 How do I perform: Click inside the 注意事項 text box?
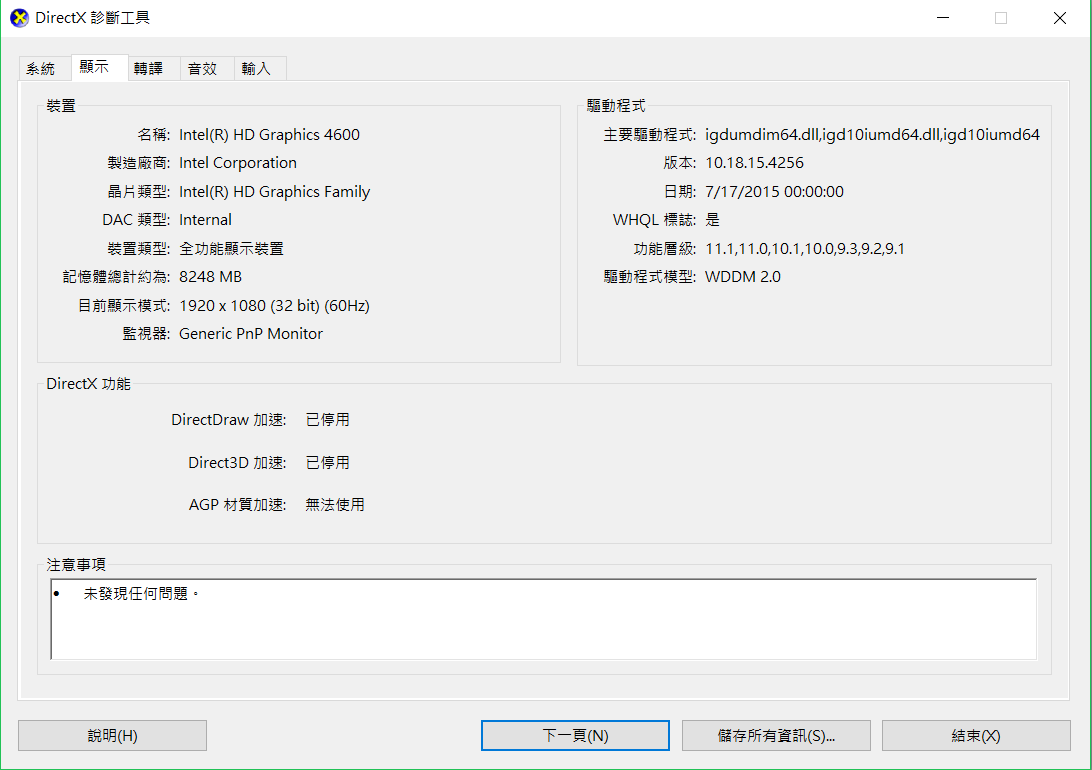(543, 619)
